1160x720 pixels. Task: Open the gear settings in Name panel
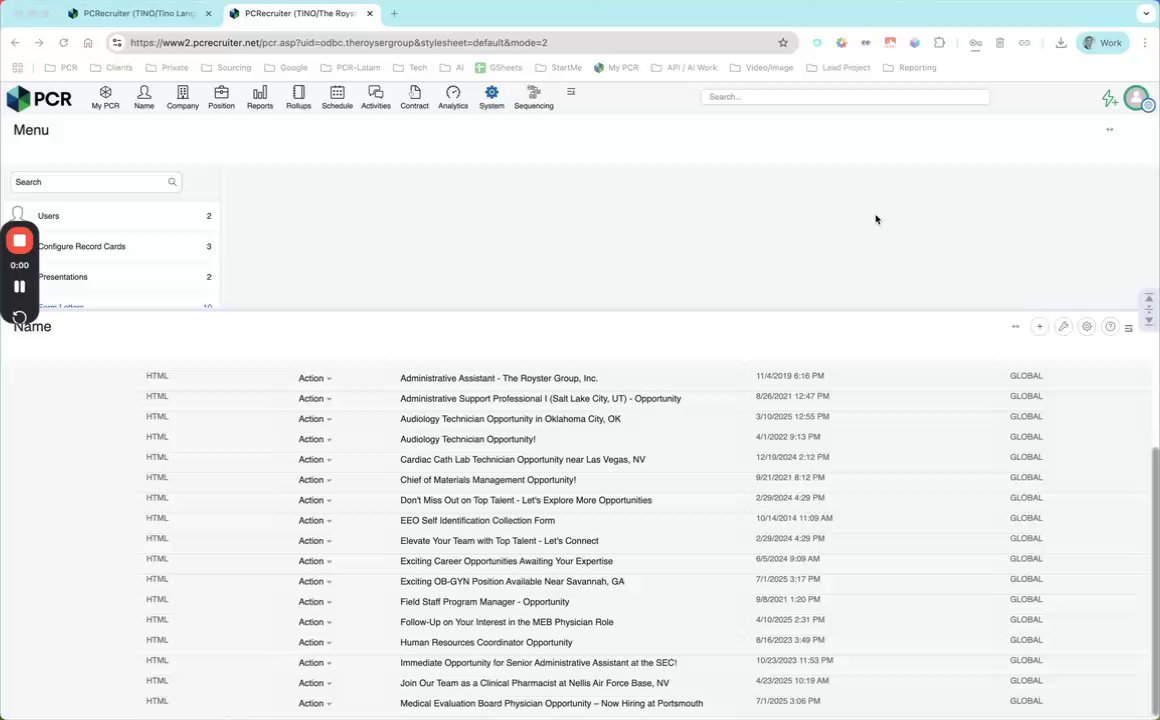(1087, 326)
